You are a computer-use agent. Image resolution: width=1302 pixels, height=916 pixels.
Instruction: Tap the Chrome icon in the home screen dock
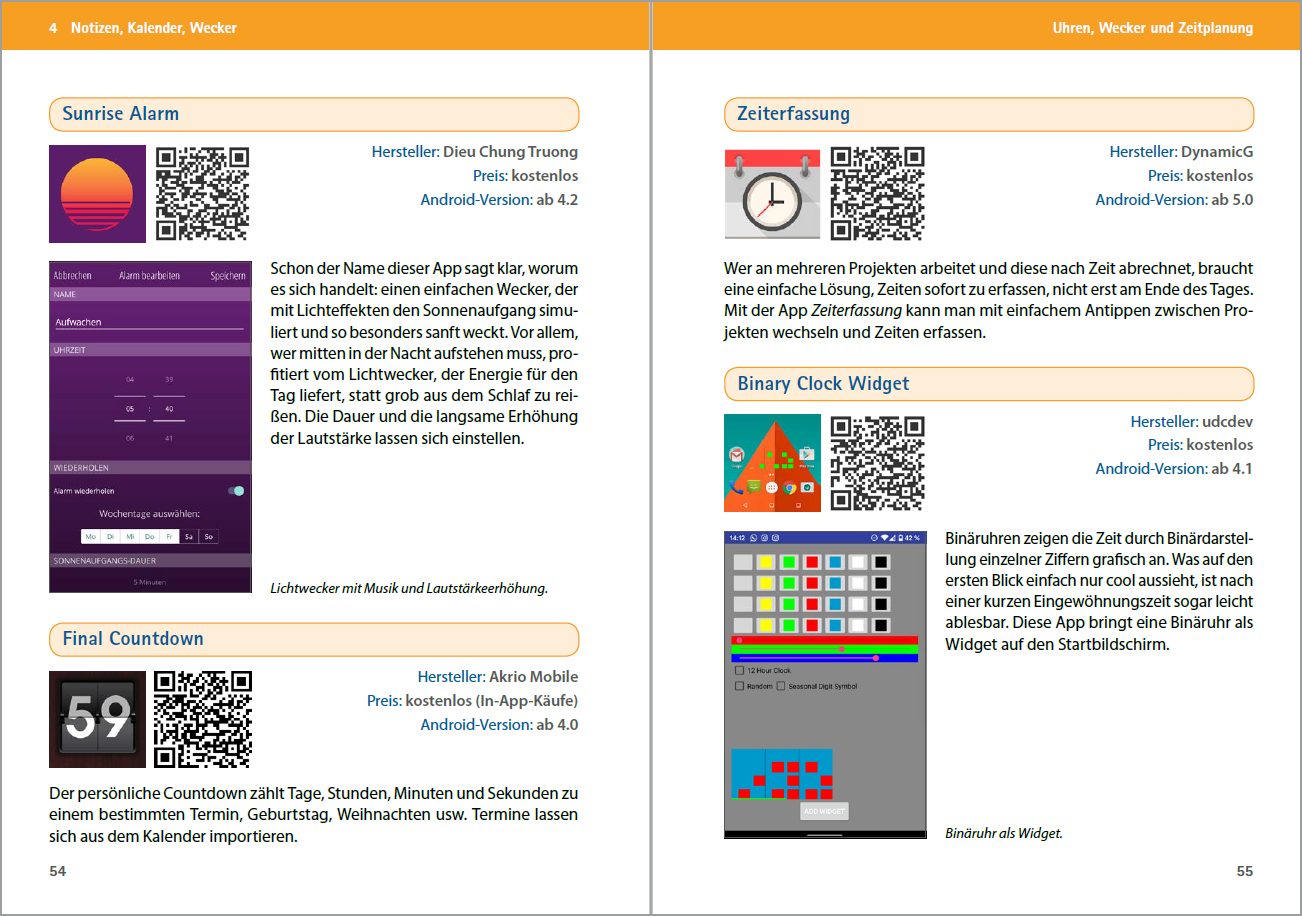pos(790,487)
